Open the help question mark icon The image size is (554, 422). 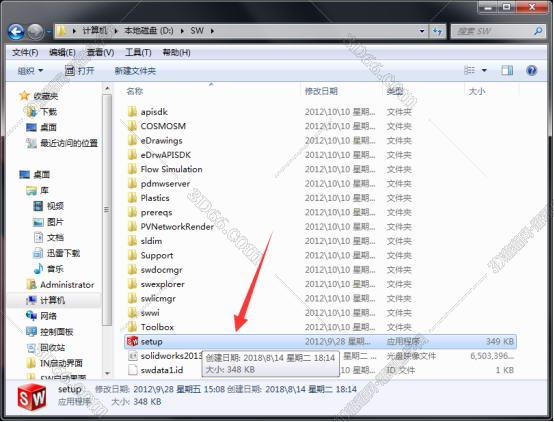[x=531, y=70]
